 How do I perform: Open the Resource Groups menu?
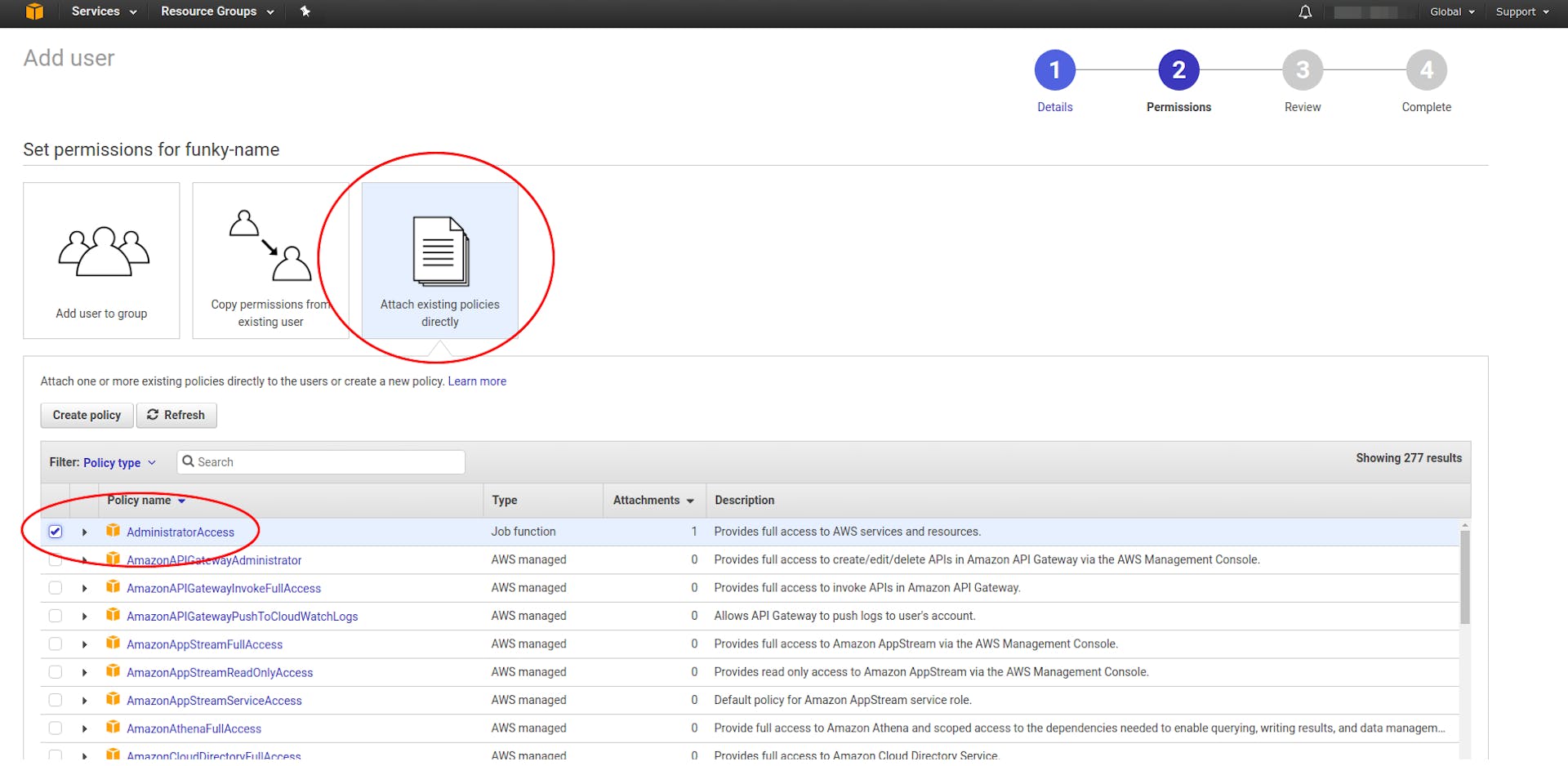pyautogui.click(x=216, y=11)
